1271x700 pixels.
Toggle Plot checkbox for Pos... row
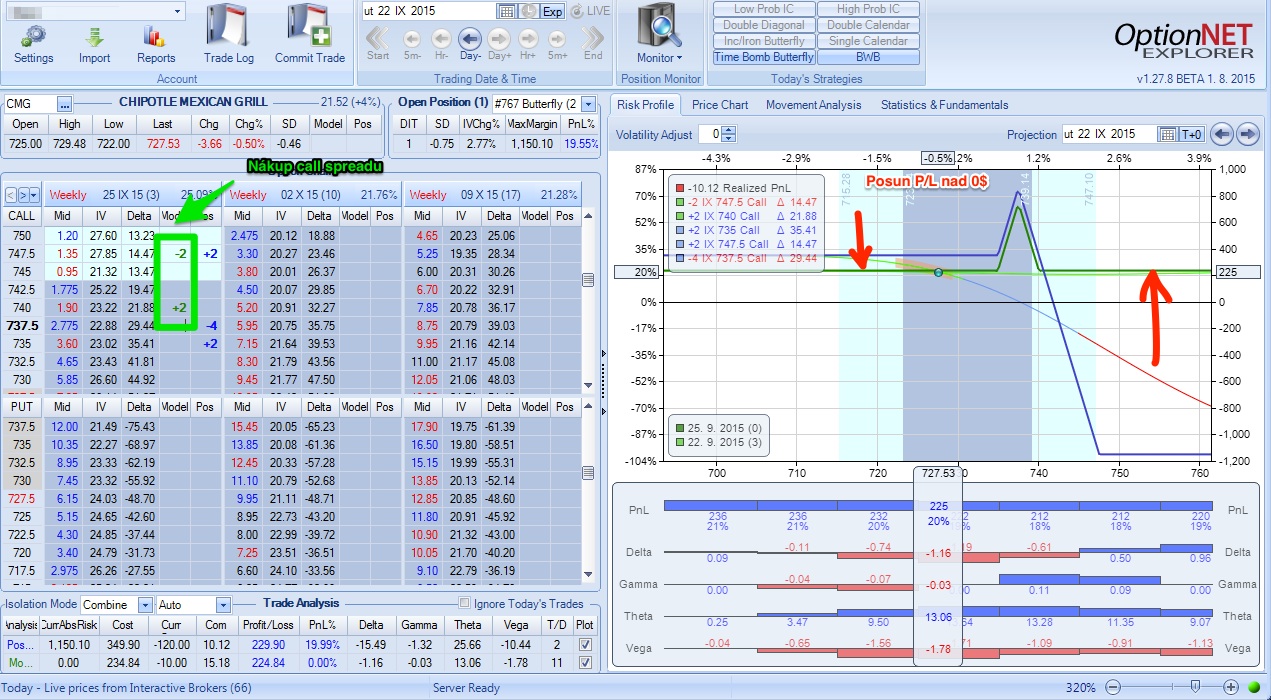[585, 645]
